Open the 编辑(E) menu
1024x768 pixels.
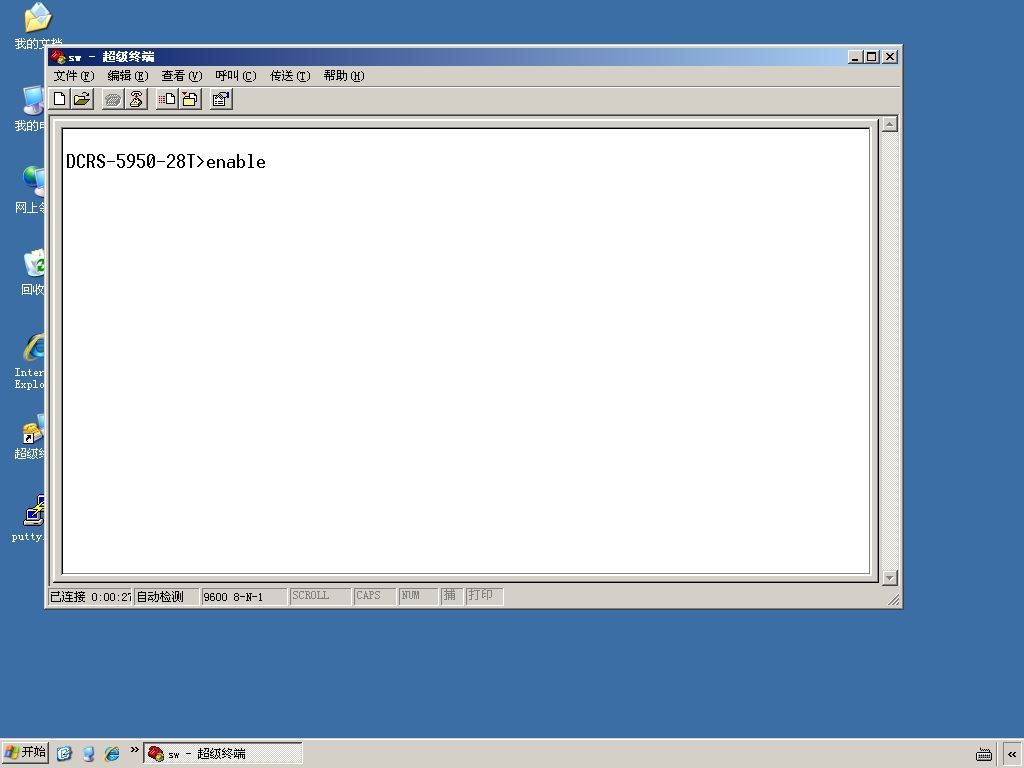pos(128,76)
